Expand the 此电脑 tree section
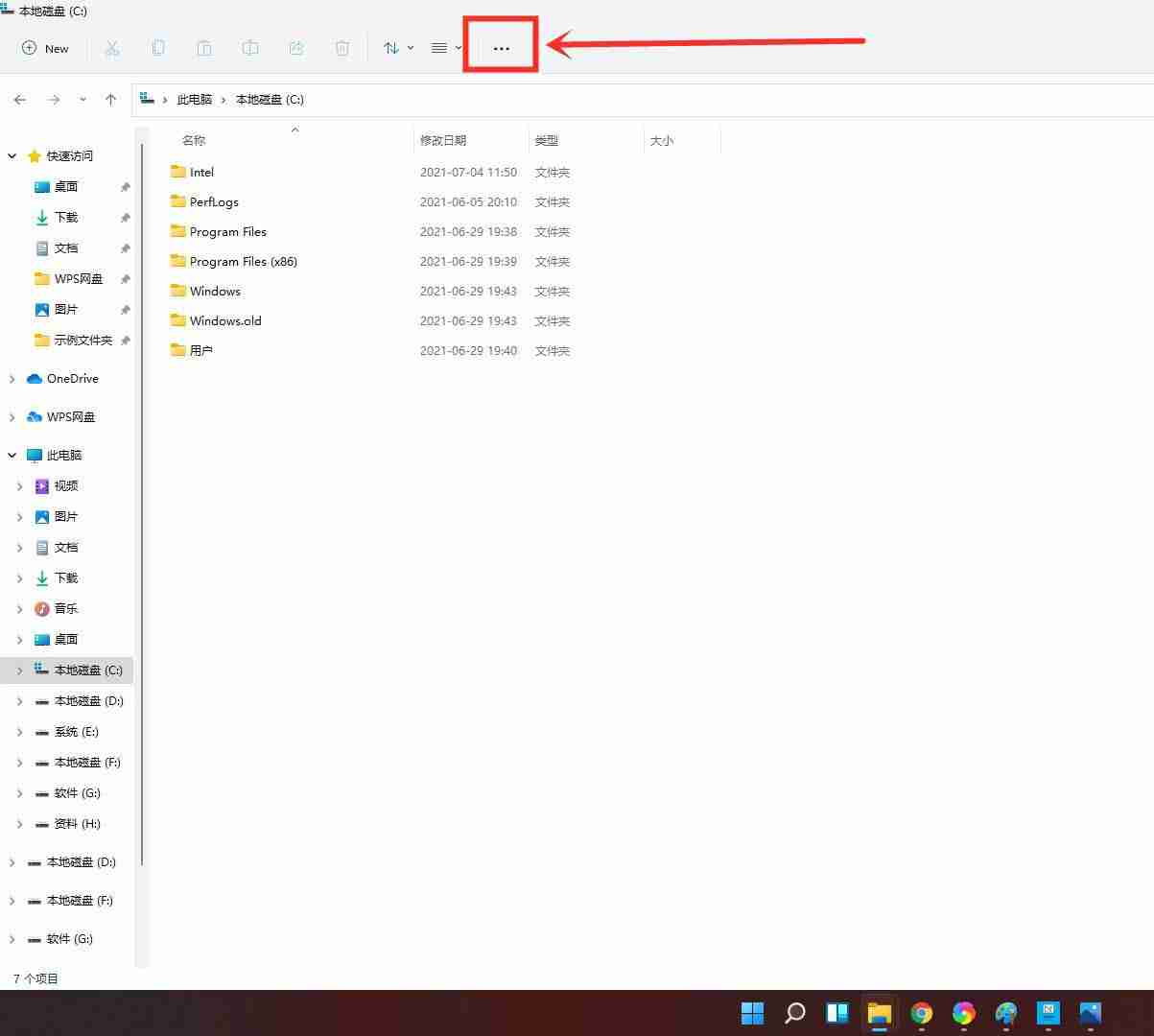Viewport: 1154px width, 1036px height. (12, 455)
